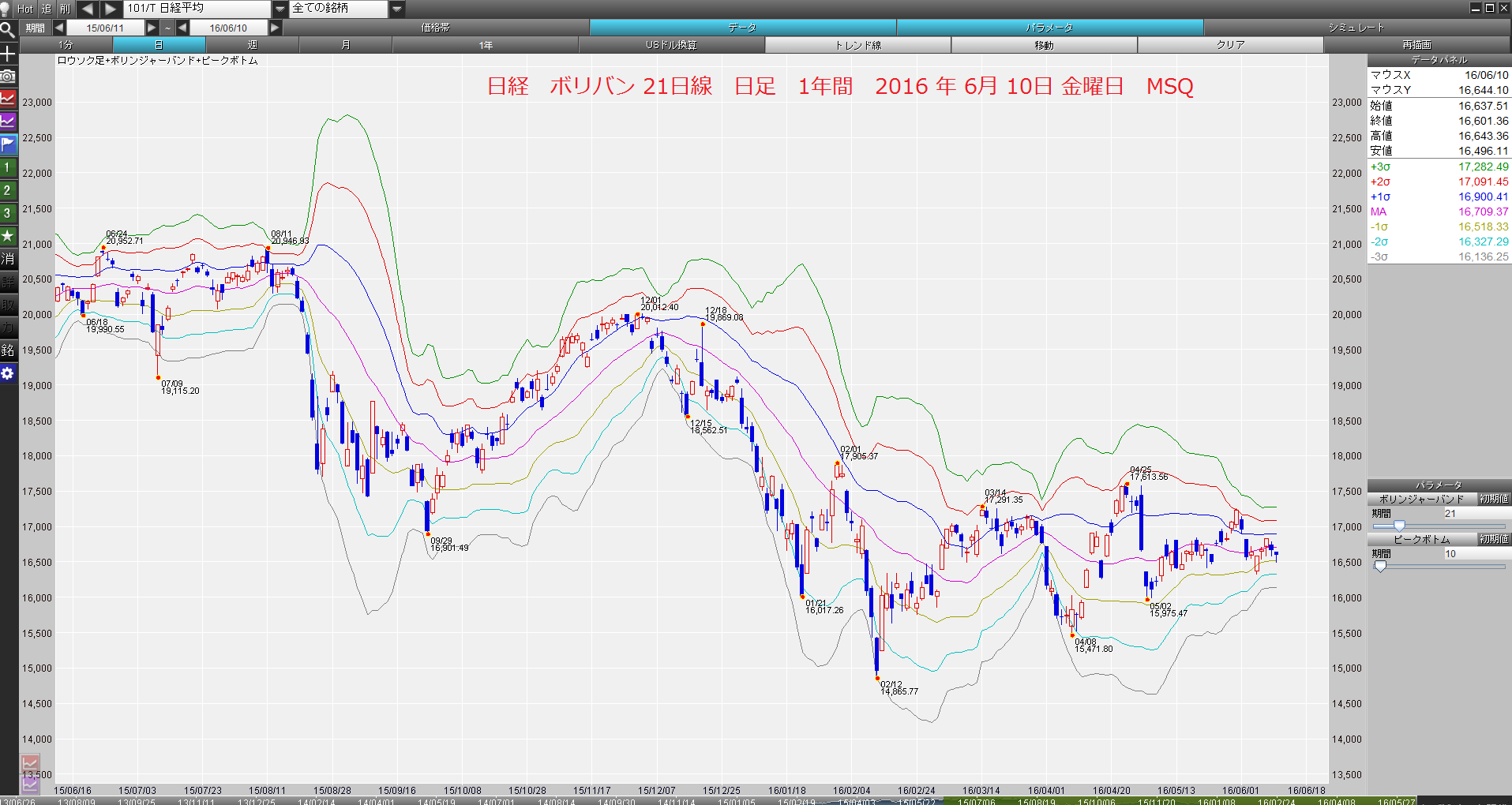Screen dimensions: 1512x805
Task: Open the blue gear settings icon
Action: [8, 373]
